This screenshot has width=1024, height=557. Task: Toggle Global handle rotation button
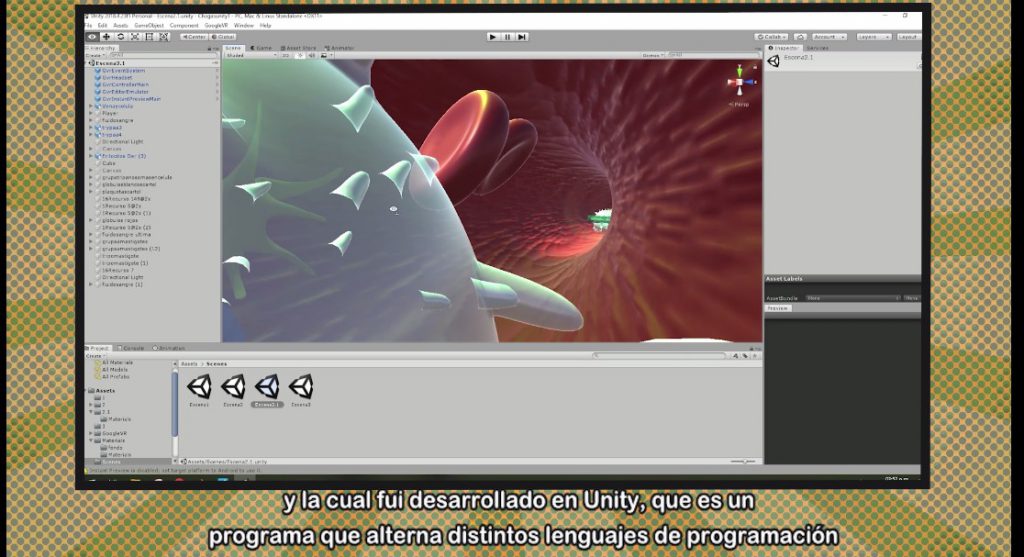point(223,37)
